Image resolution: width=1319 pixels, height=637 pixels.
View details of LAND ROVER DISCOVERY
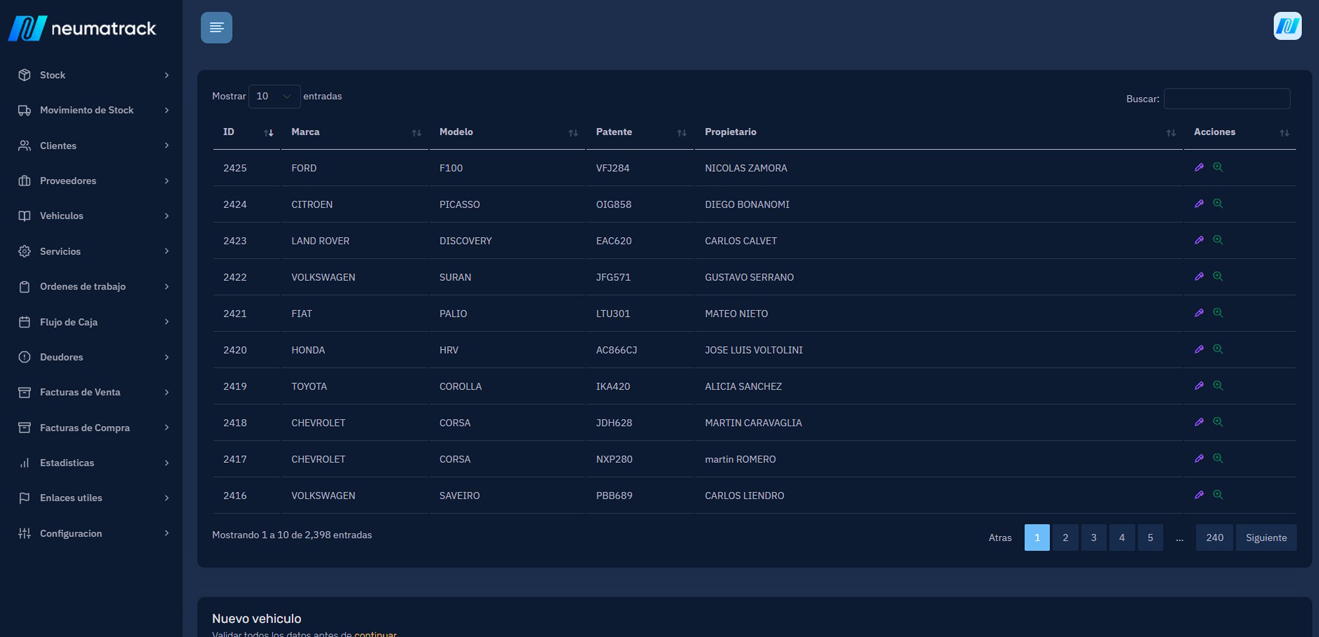(1218, 240)
